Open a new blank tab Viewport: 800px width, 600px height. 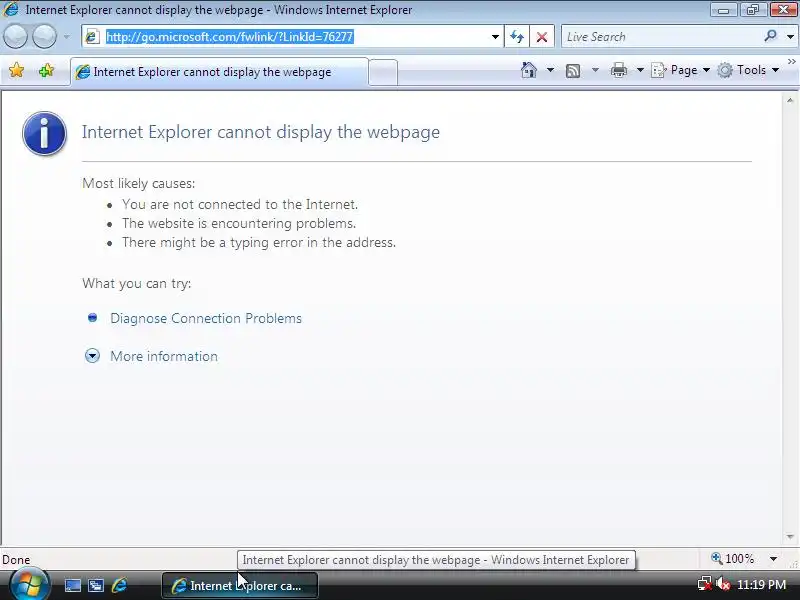383,72
